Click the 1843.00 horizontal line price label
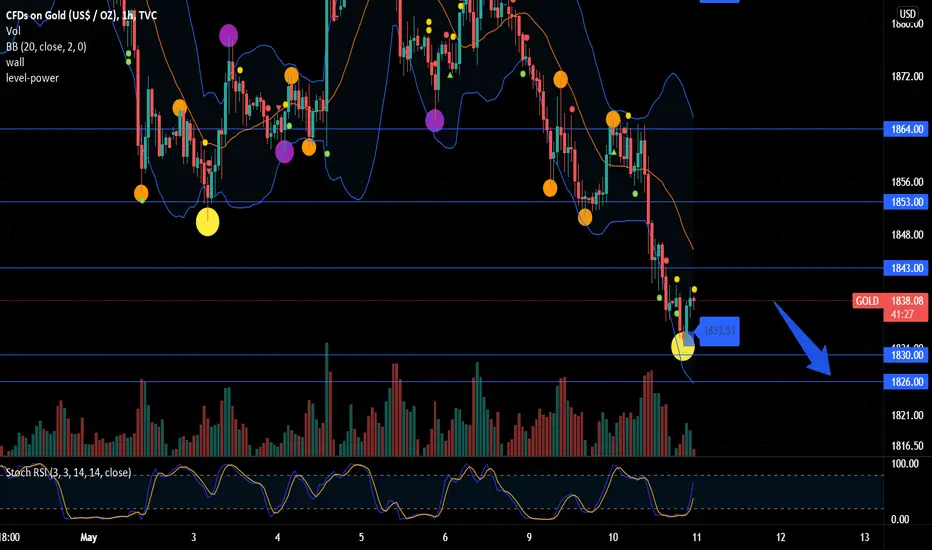This screenshot has height=550, width=932. (905, 268)
